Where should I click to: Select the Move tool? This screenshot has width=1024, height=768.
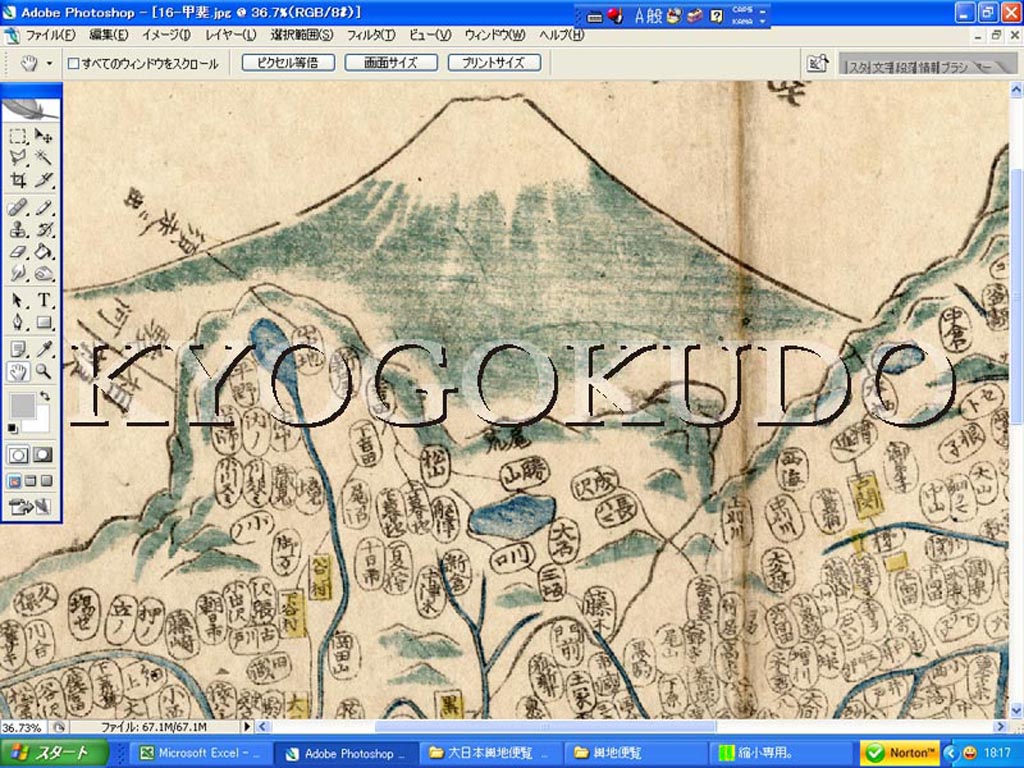coord(43,136)
